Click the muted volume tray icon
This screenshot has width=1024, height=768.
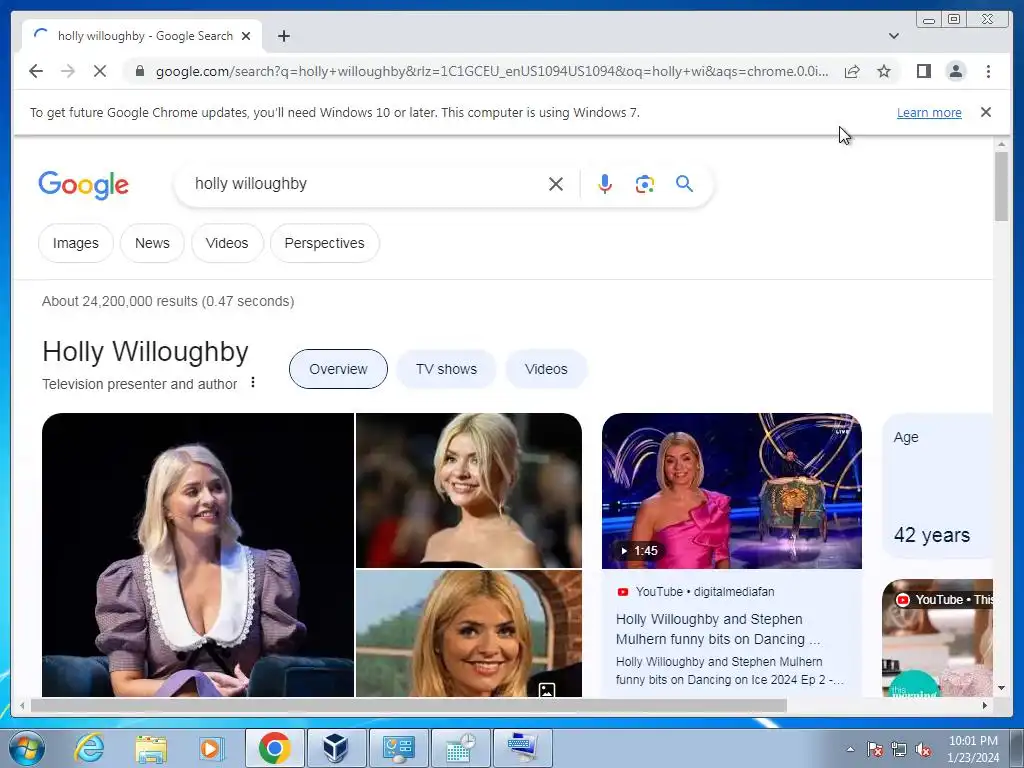(923, 749)
